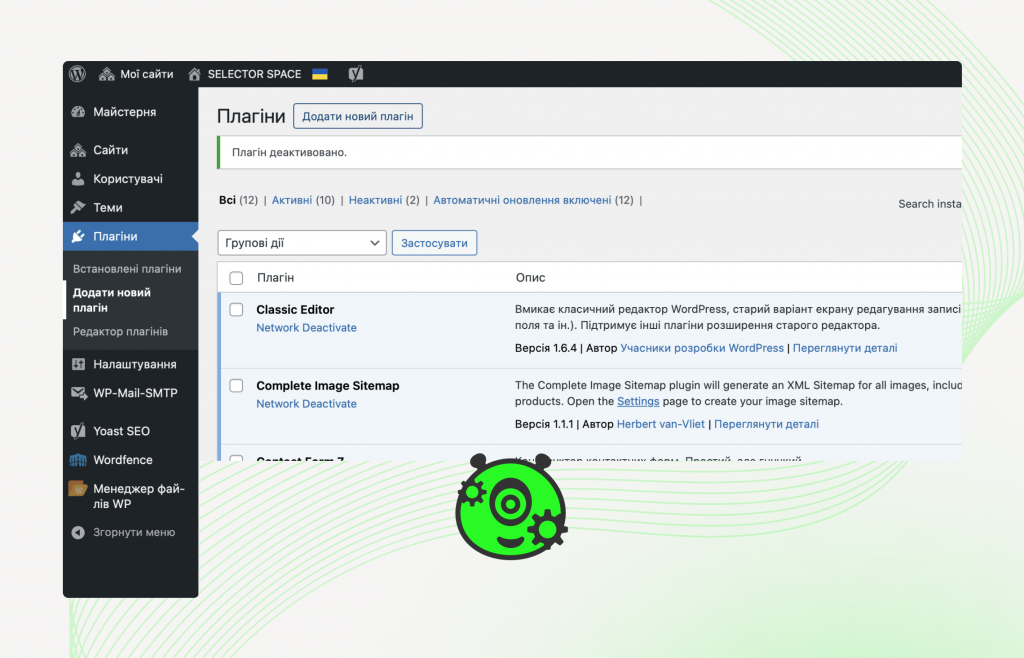Toggle the select-all plugins checkbox
The height and width of the screenshot is (658, 1024).
click(x=236, y=277)
